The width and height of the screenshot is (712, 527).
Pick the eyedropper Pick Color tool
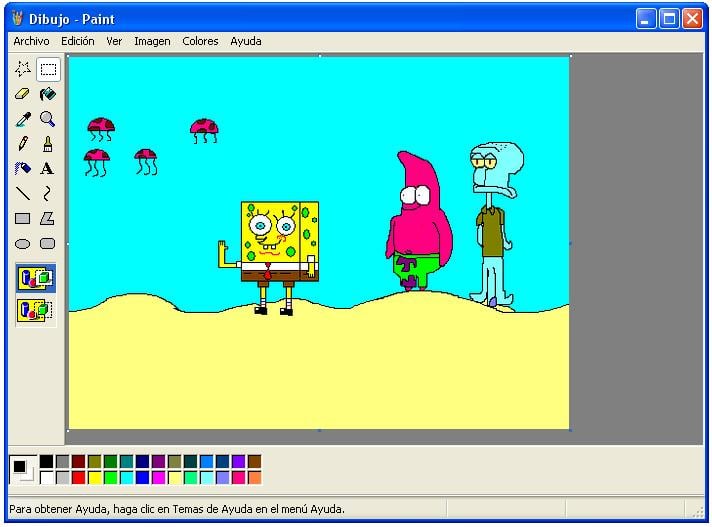pyautogui.click(x=23, y=119)
